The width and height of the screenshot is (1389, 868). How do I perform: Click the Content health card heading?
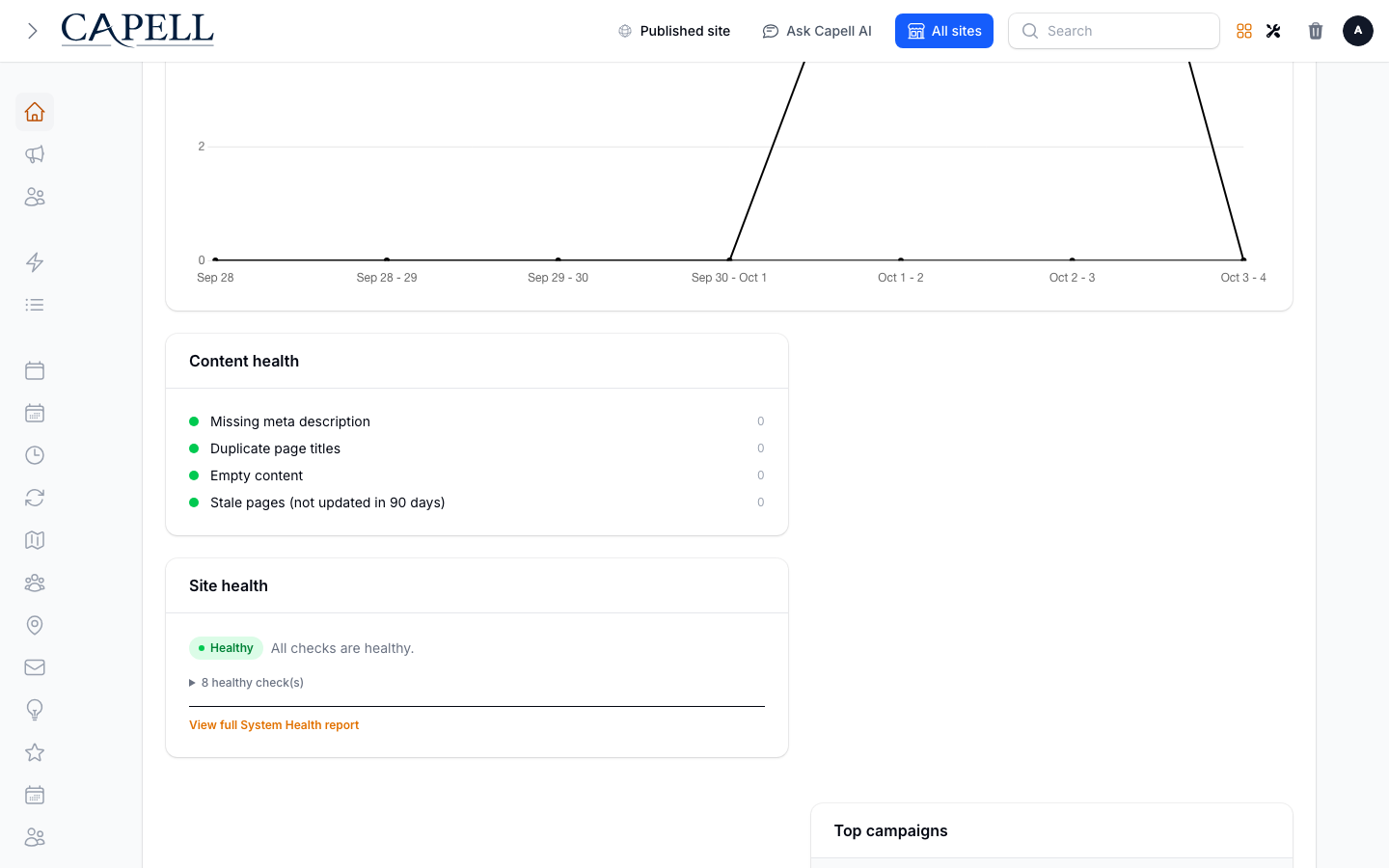tap(244, 362)
